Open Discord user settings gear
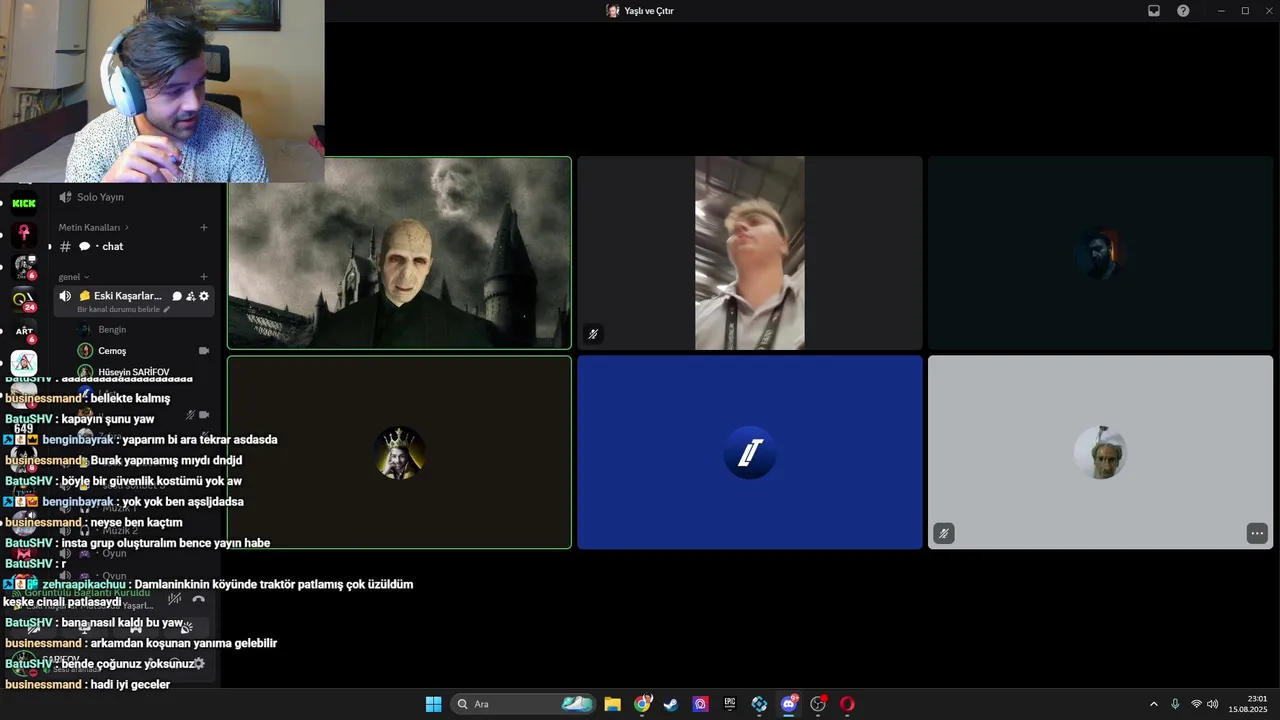Screen dimensions: 1280x720 pyautogui.click(x=199, y=663)
